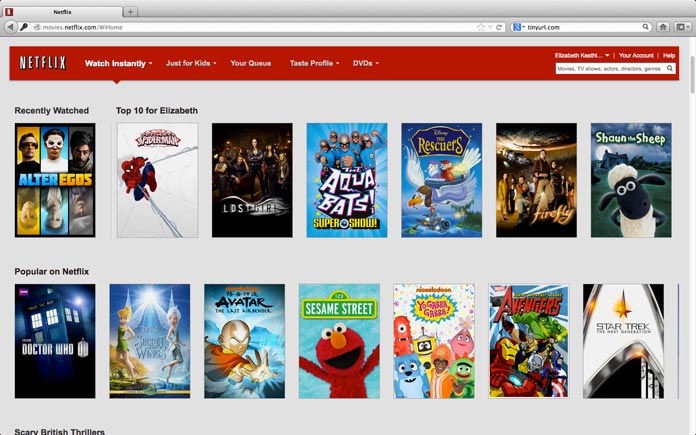Open the Yo Gabba Gabba poster
This screenshot has width=696, height=435.
coord(434,341)
